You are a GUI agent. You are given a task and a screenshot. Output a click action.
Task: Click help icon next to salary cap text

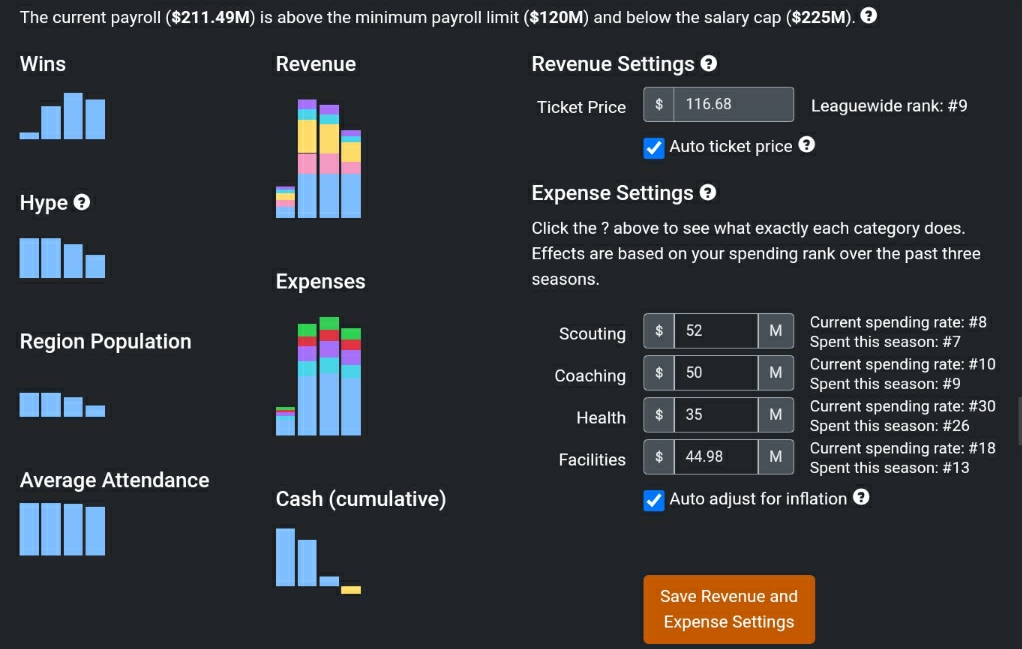click(x=869, y=16)
